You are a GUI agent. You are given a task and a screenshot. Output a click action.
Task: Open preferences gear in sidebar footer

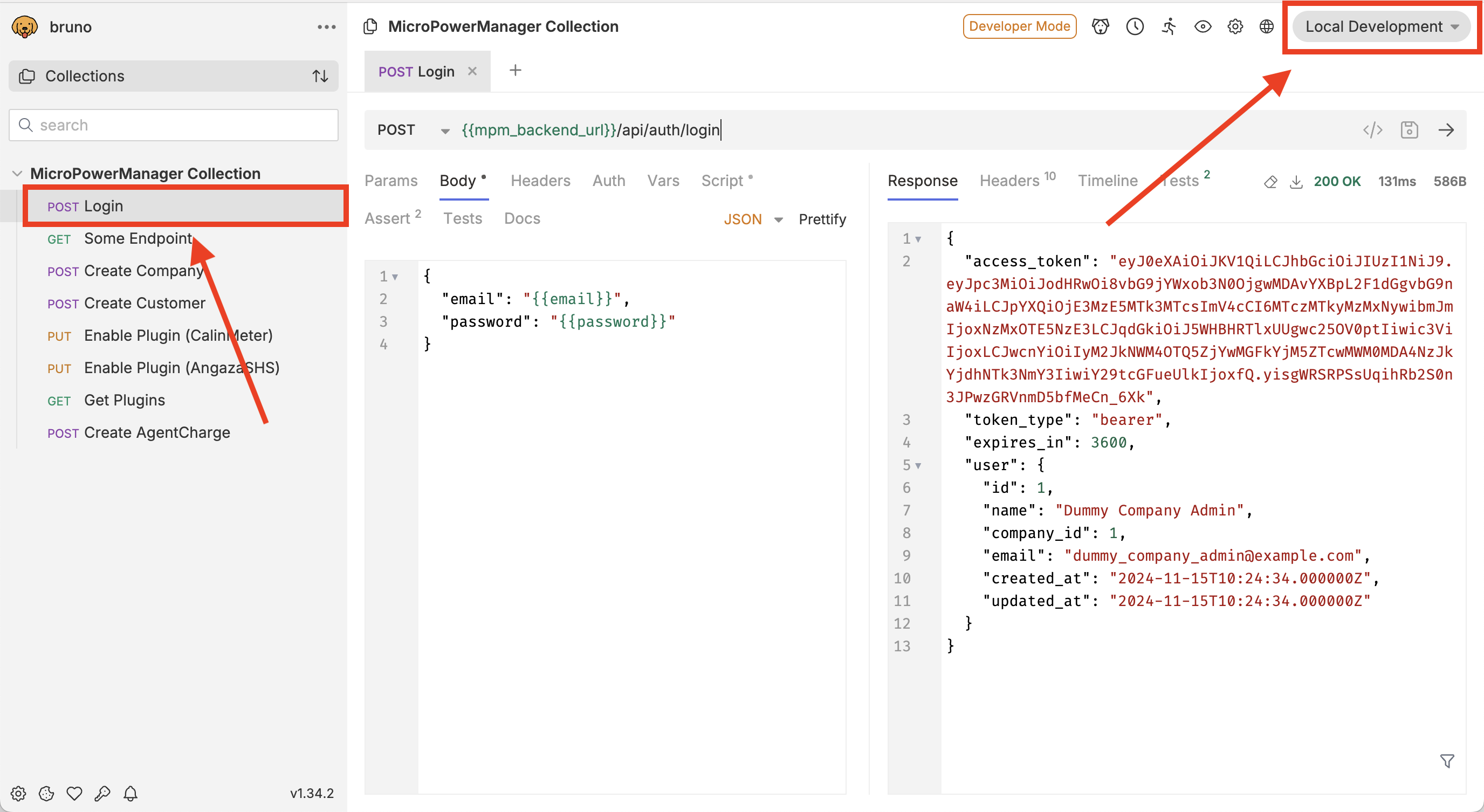point(18,793)
